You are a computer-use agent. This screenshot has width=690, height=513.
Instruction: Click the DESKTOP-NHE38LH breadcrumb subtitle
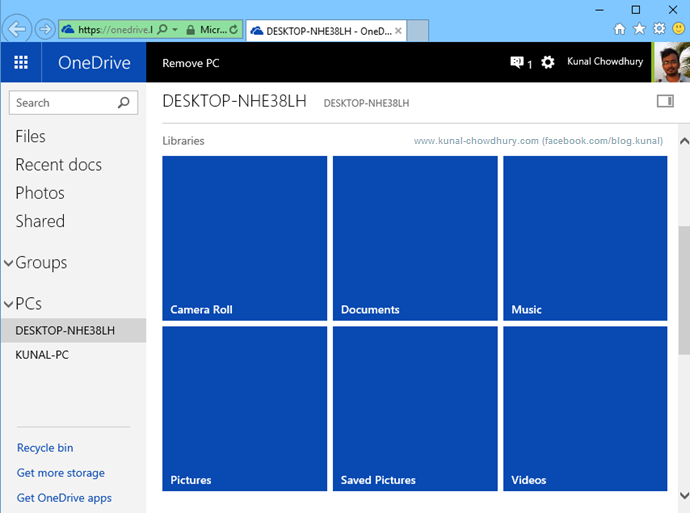(366, 103)
